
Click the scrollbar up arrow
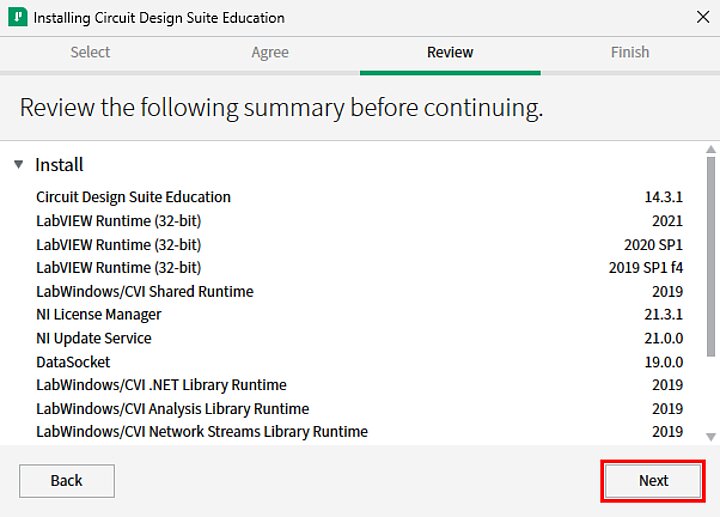click(711, 149)
